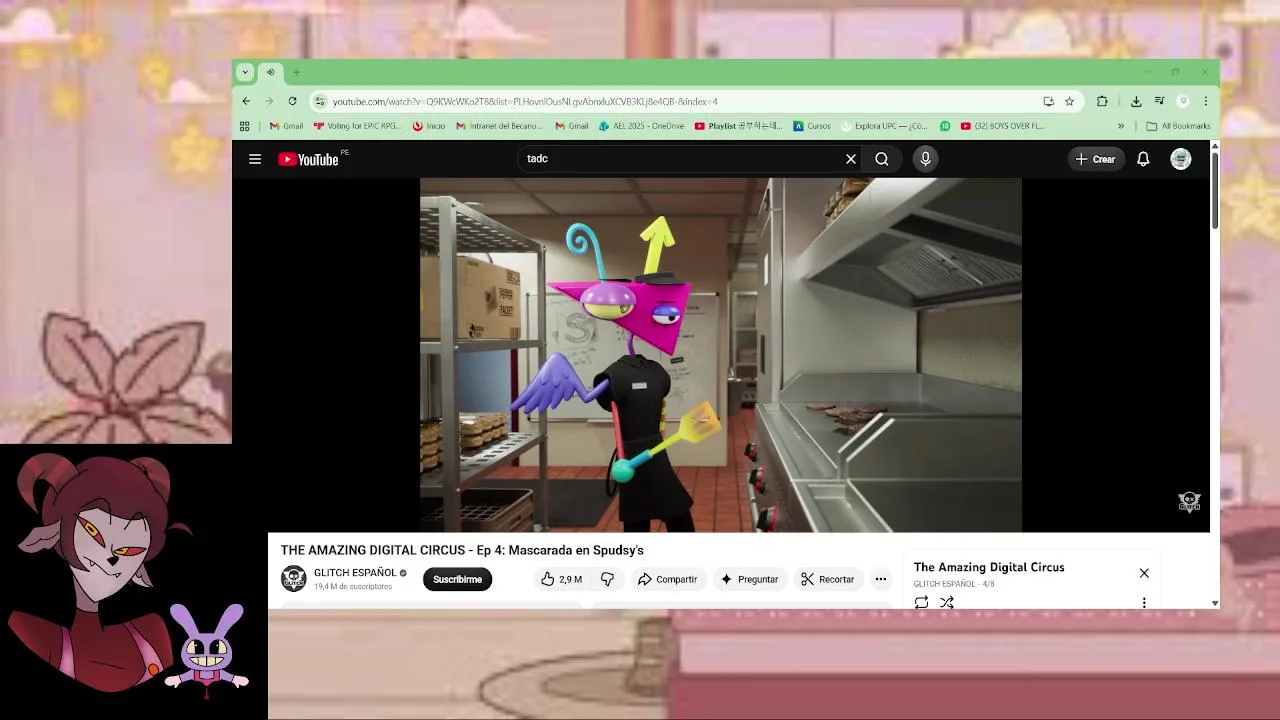This screenshot has width=1280, height=720.
Task: Open Explora UPC bookmark
Action: 884,126
